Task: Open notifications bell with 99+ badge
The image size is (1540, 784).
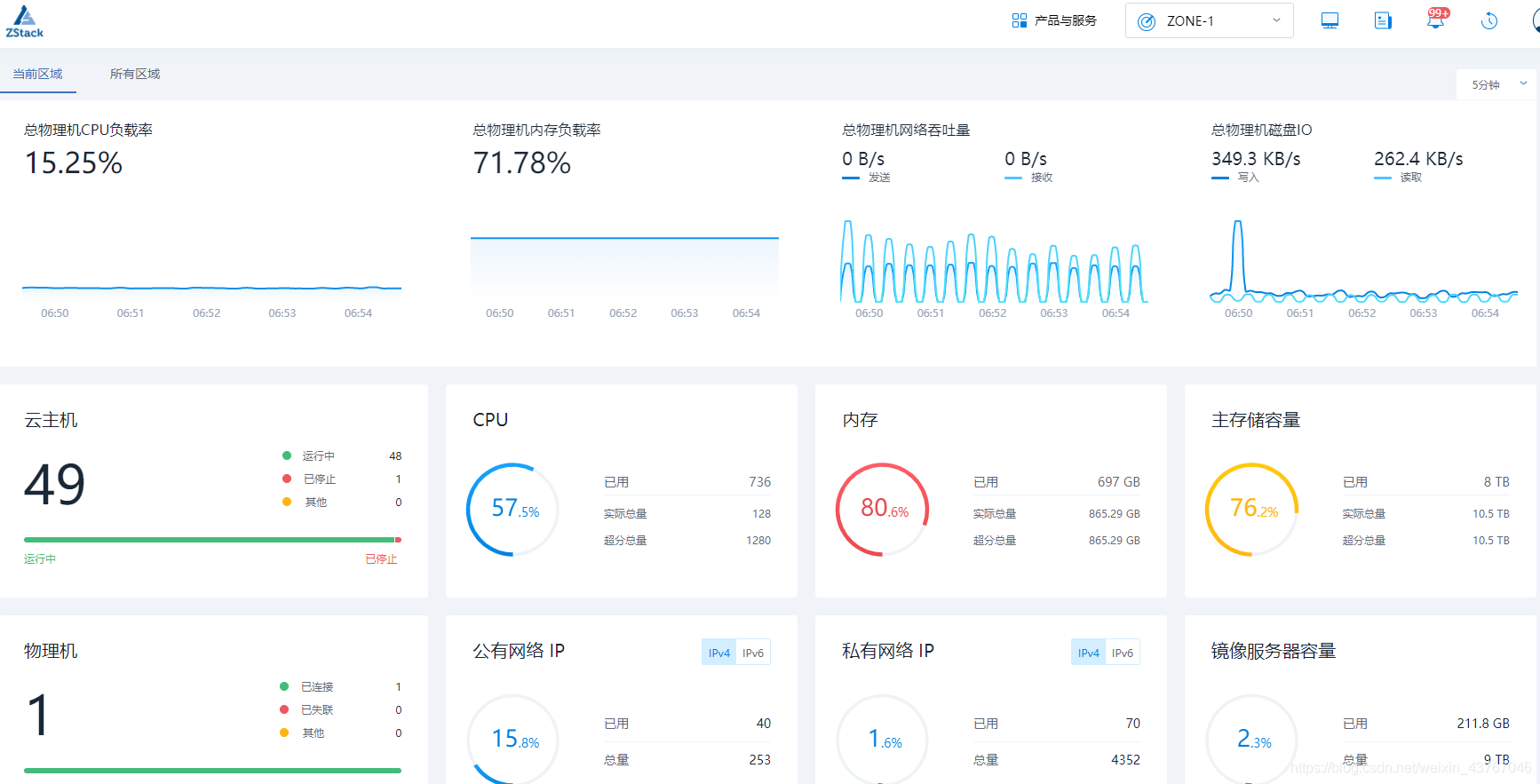Action: pos(1436,19)
